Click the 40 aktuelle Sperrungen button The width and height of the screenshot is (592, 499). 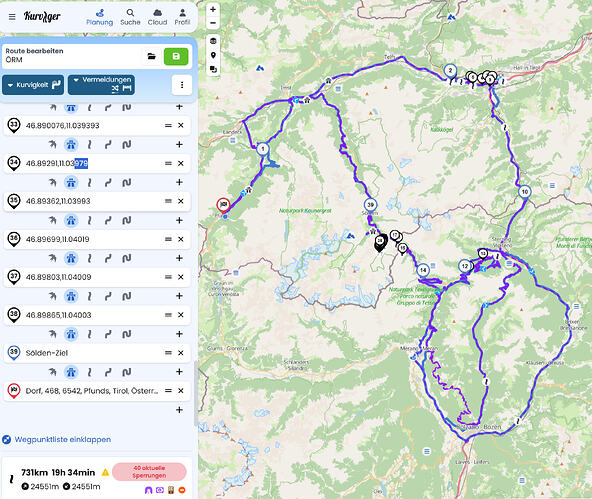[x=149, y=472]
